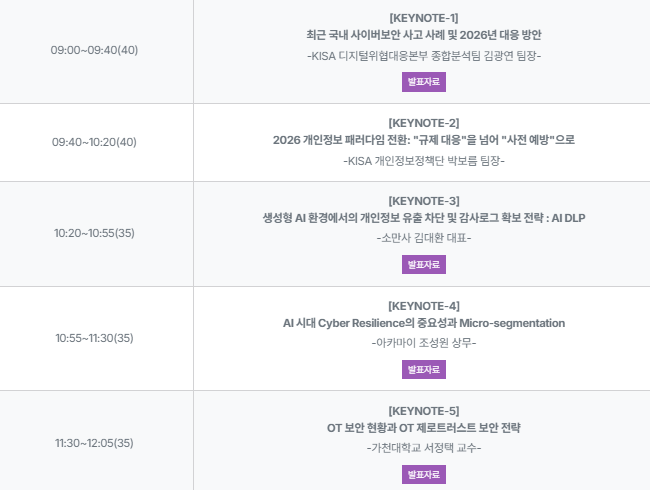Click the 11:30~12:05(35) time slot
Image resolution: width=650 pixels, height=490 pixels.
point(94,443)
